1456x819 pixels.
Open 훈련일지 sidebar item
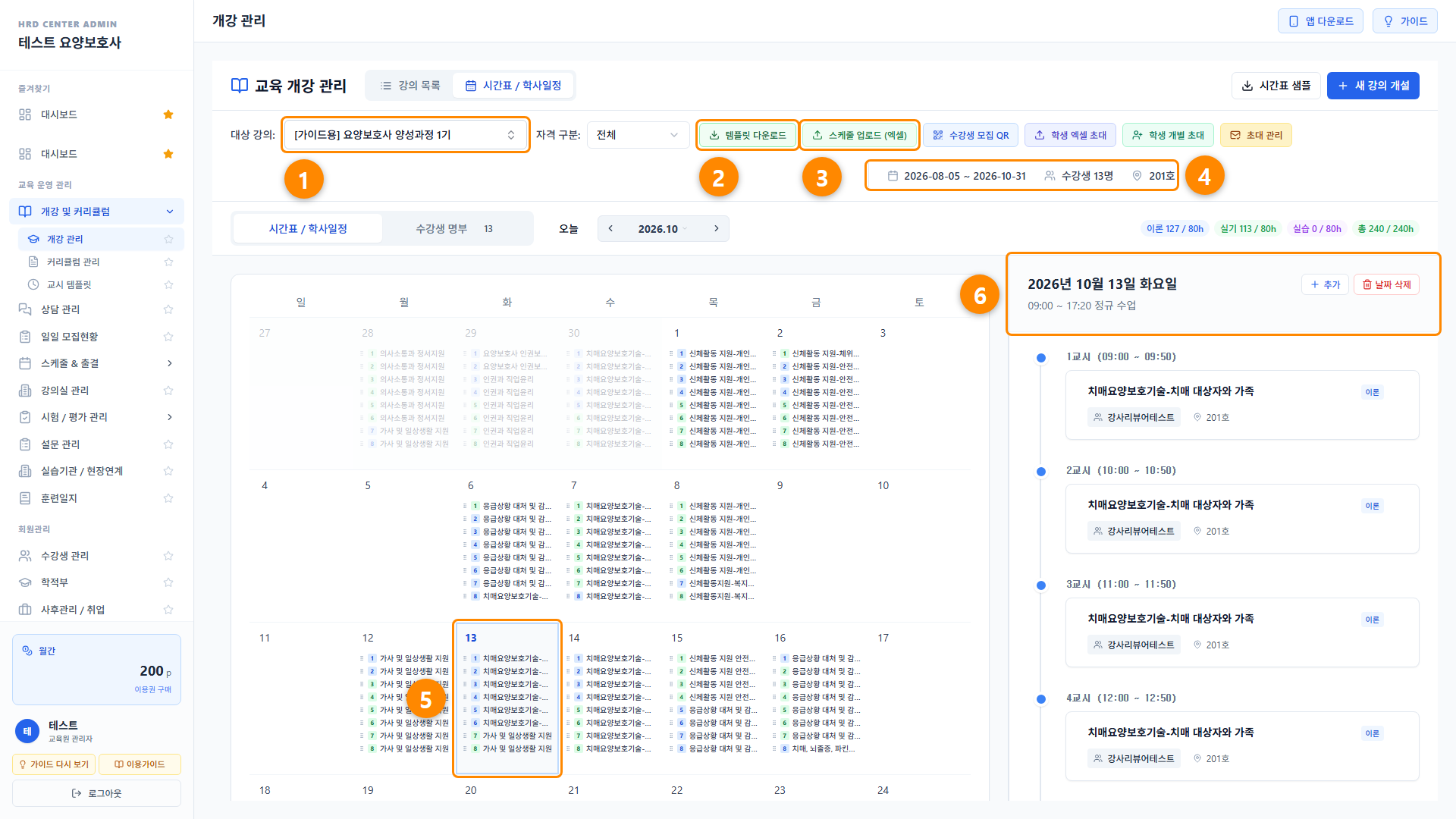pyautogui.click(x=96, y=498)
